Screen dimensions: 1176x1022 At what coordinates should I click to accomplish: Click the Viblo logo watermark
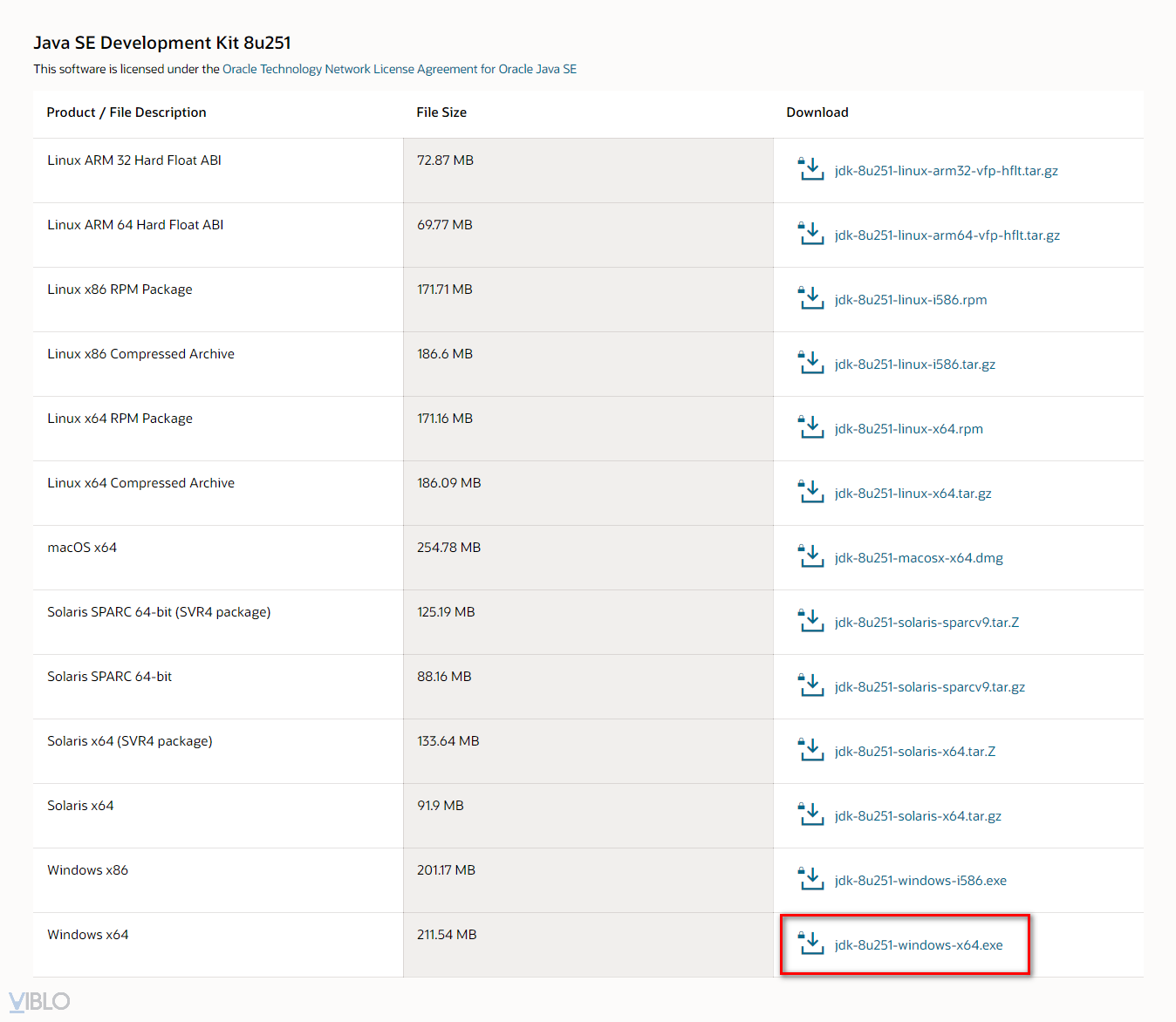(x=39, y=1001)
